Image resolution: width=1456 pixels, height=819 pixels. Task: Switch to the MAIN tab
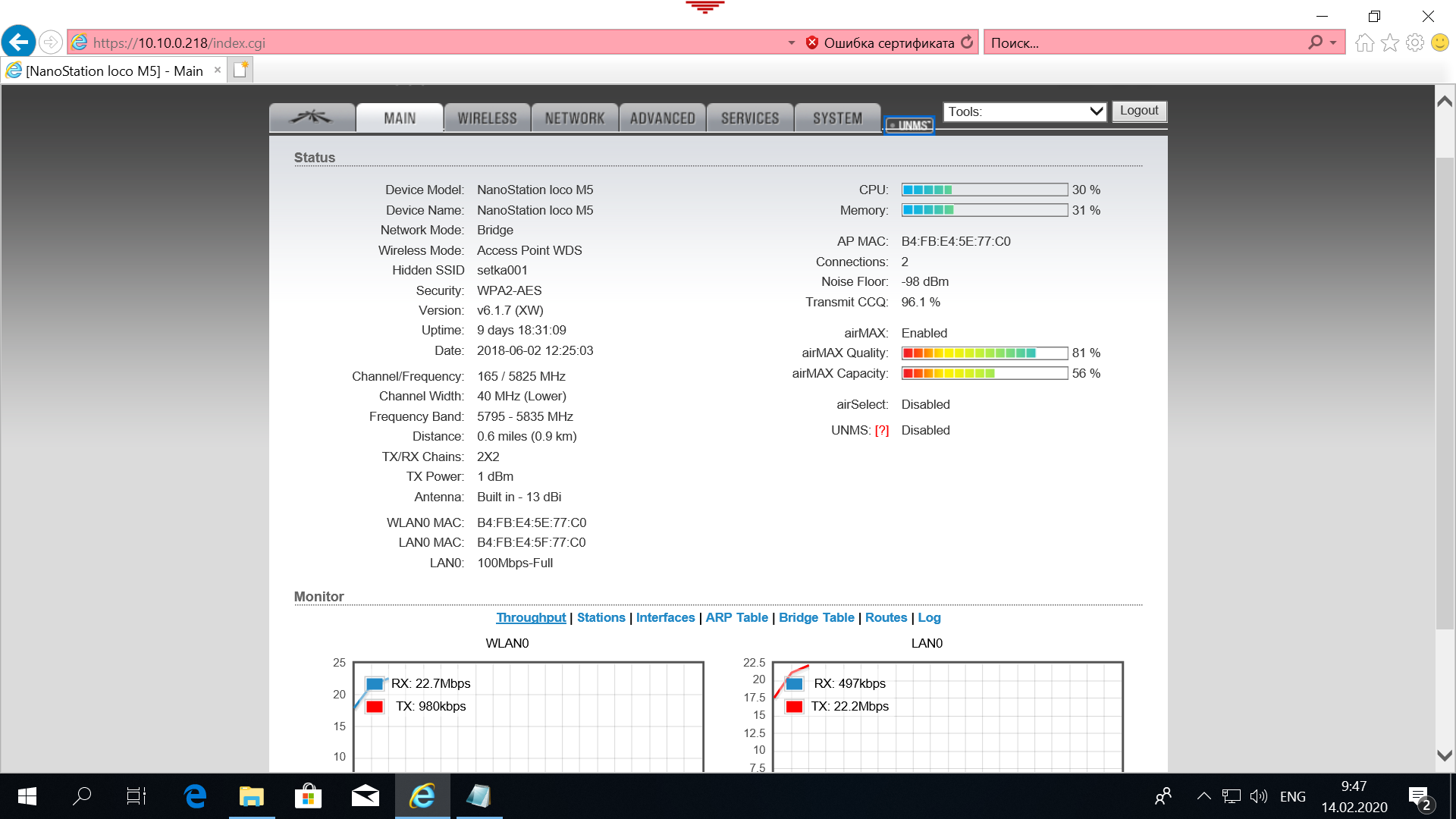point(400,118)
